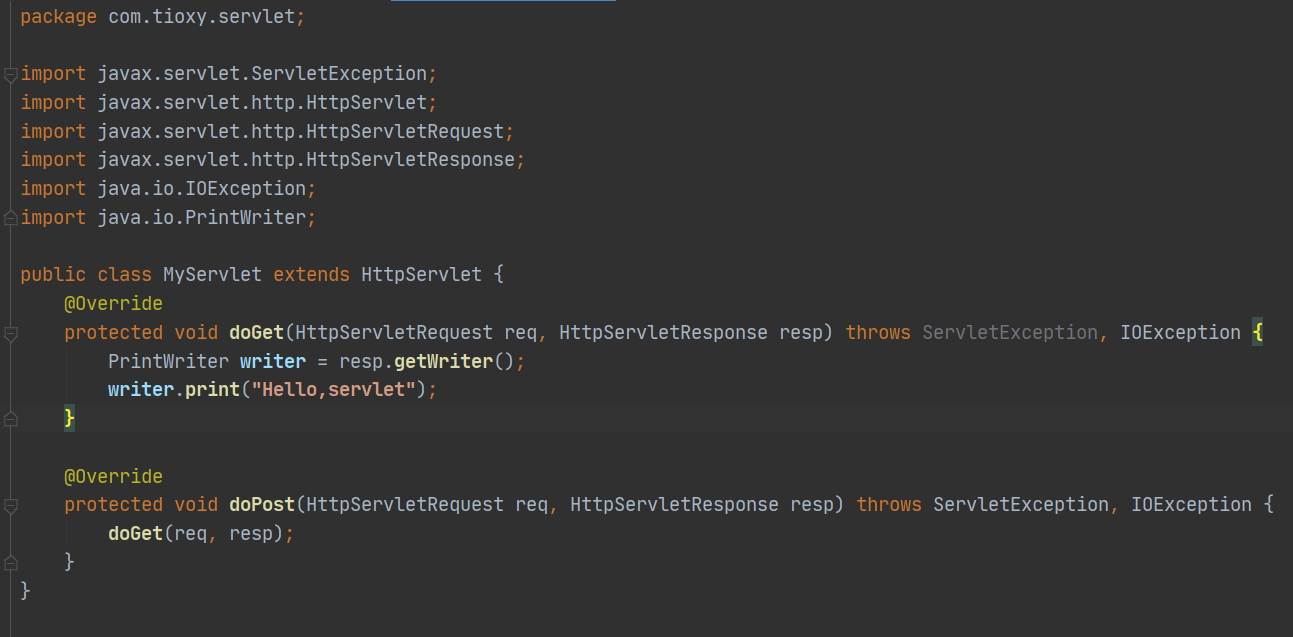Collapse the imports block fold marker
The image size is (1293, 637).
pyautogui.click(x=10, y=74)
